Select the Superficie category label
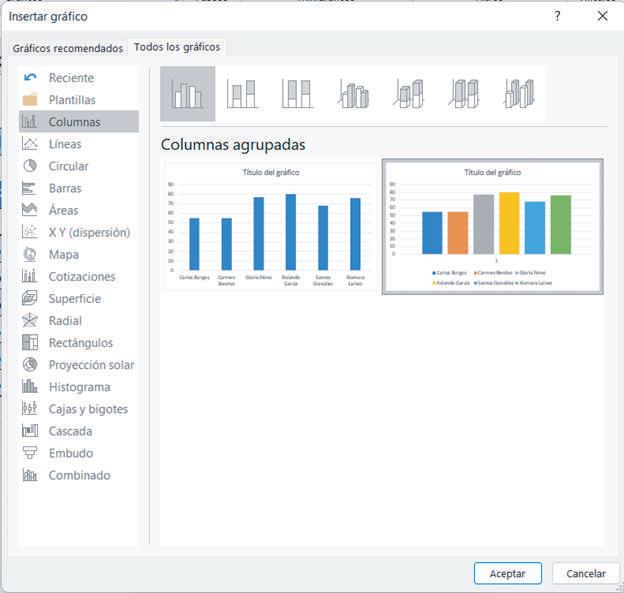The width and height of the screenshot is (624, 593). coord(75,298)
